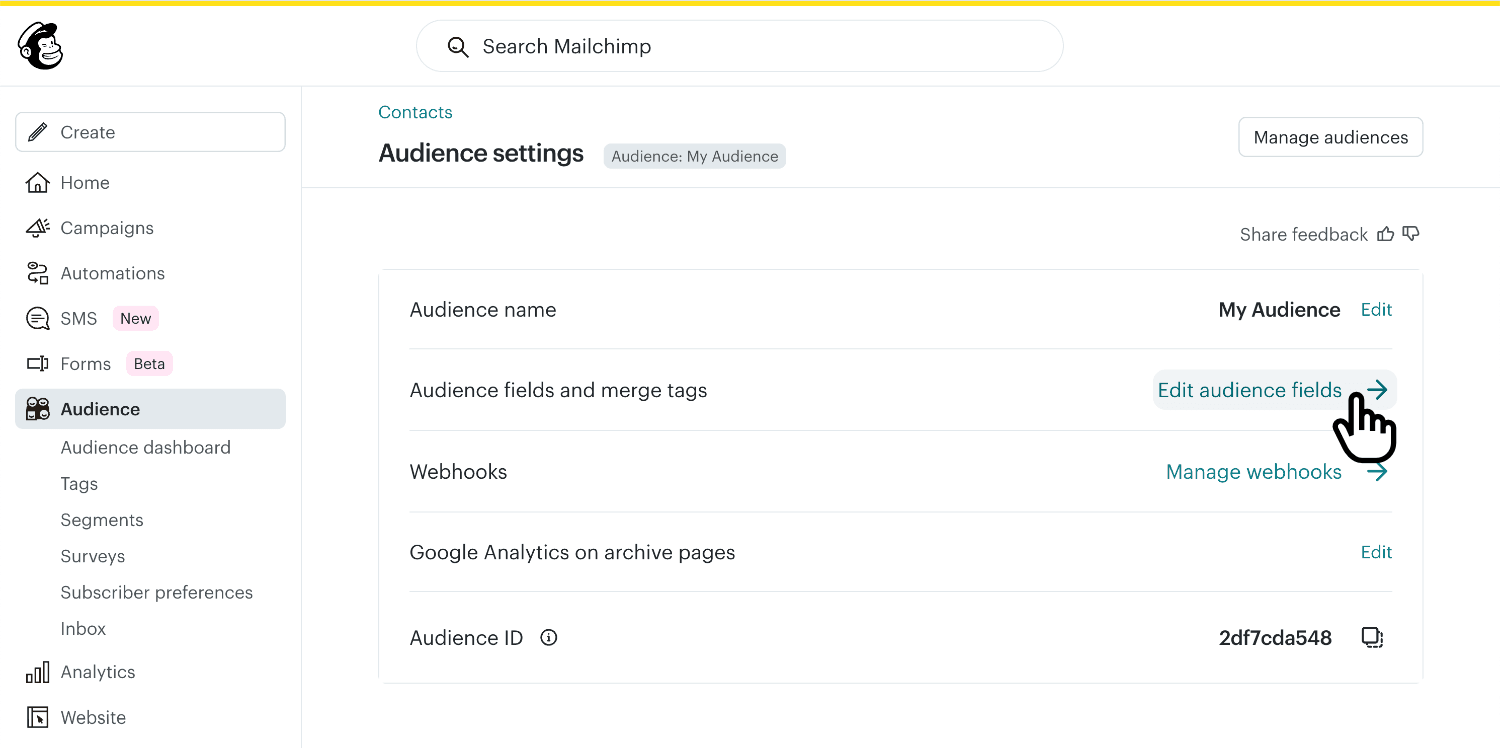Open Surveys under Audience

pos(93,556)
